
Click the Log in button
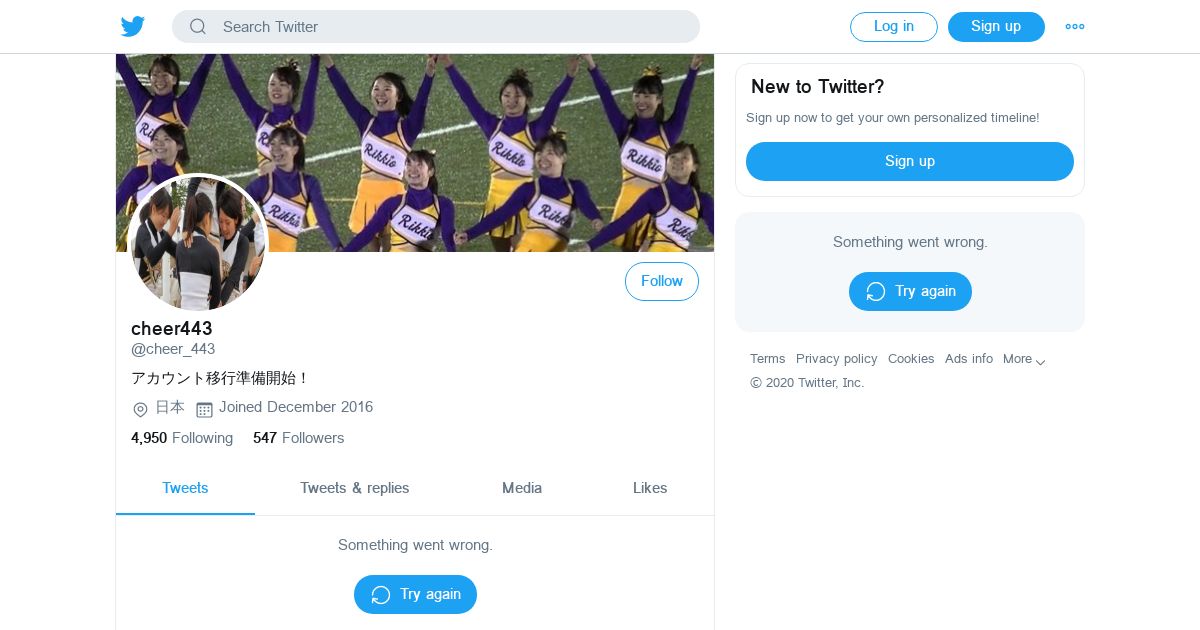[x=893, y=27]
